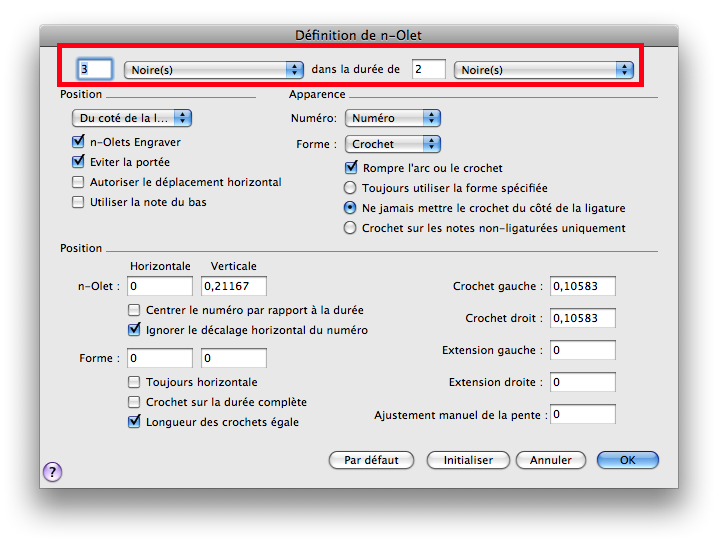This screenshot has height=543, width=718.
Task: Toggle 'Rompre l'arc ou le crochet' checkbox
Action: 351,168
